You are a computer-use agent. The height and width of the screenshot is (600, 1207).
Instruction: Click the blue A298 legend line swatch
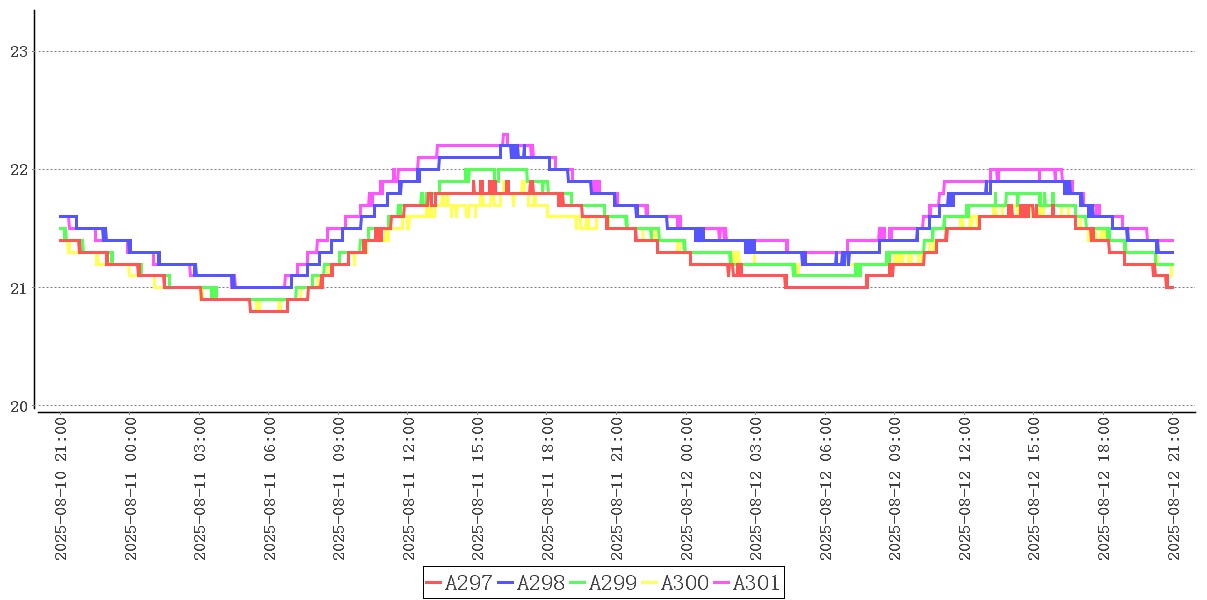tap(506, 583)
